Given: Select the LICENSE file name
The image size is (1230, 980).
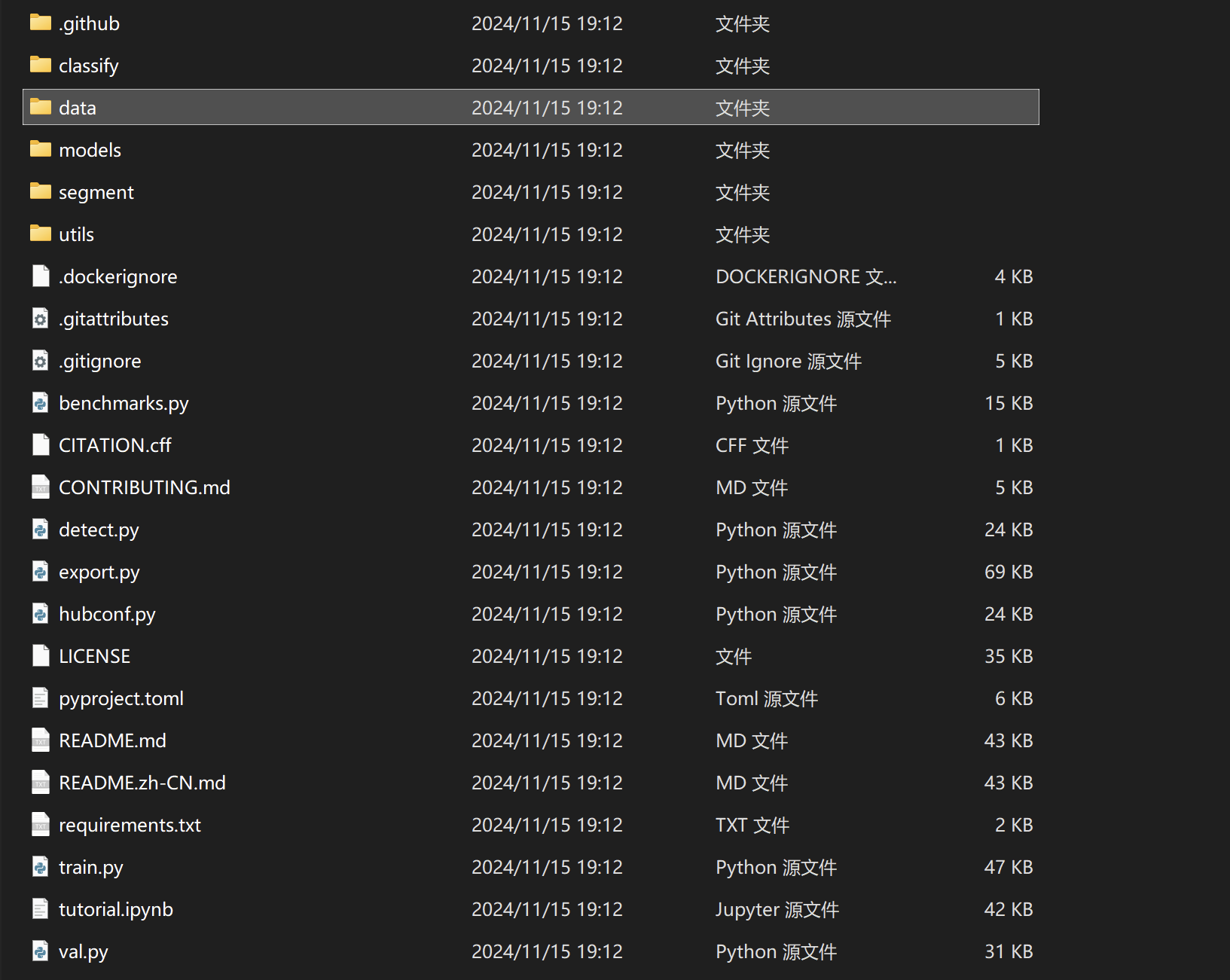Looking at the screenshot, I should click(x=94, y=656).
